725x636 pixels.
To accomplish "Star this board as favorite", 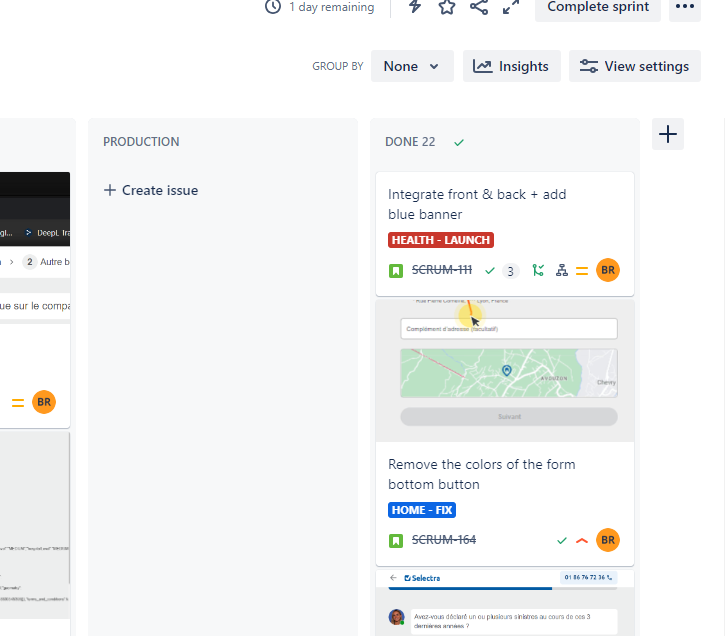I will coord(447,6).
